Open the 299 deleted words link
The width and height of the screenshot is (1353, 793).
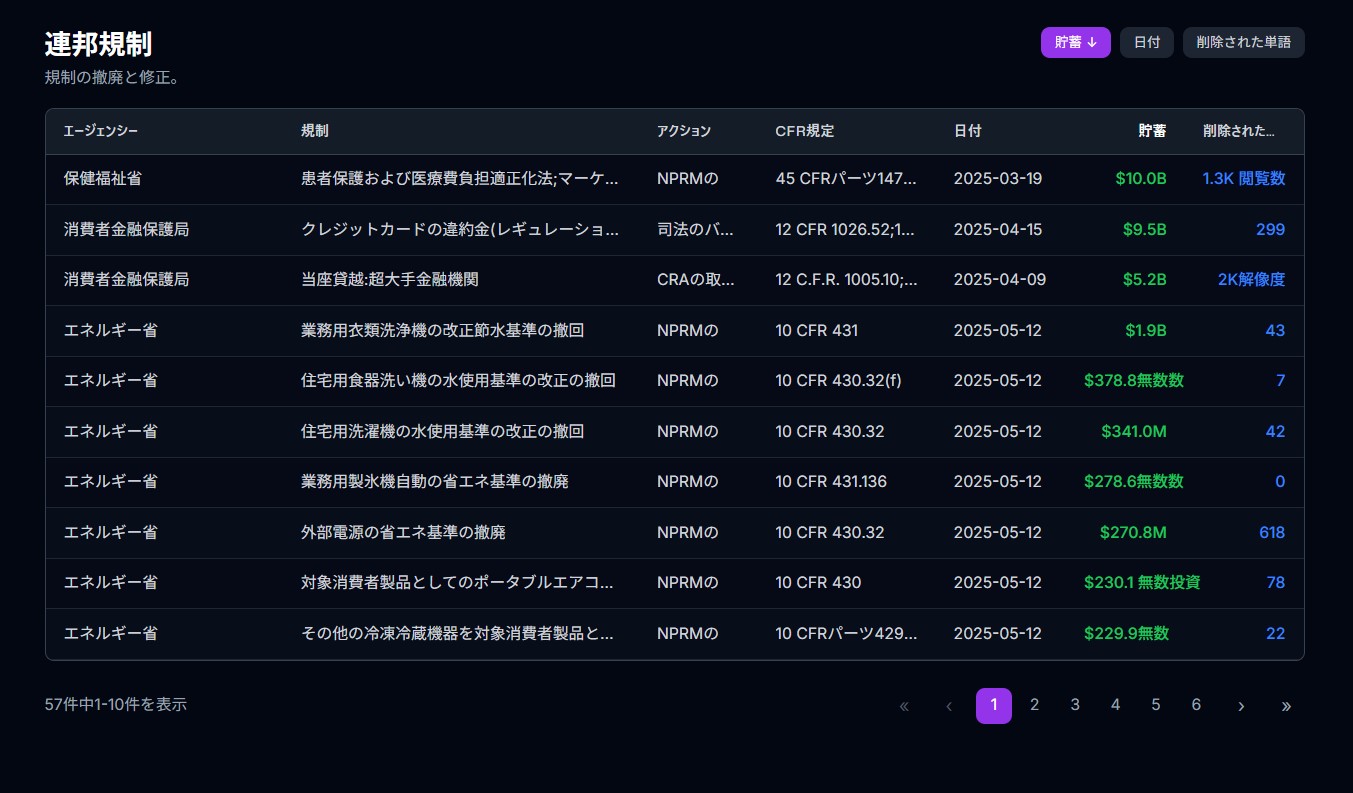[1270, 229]
